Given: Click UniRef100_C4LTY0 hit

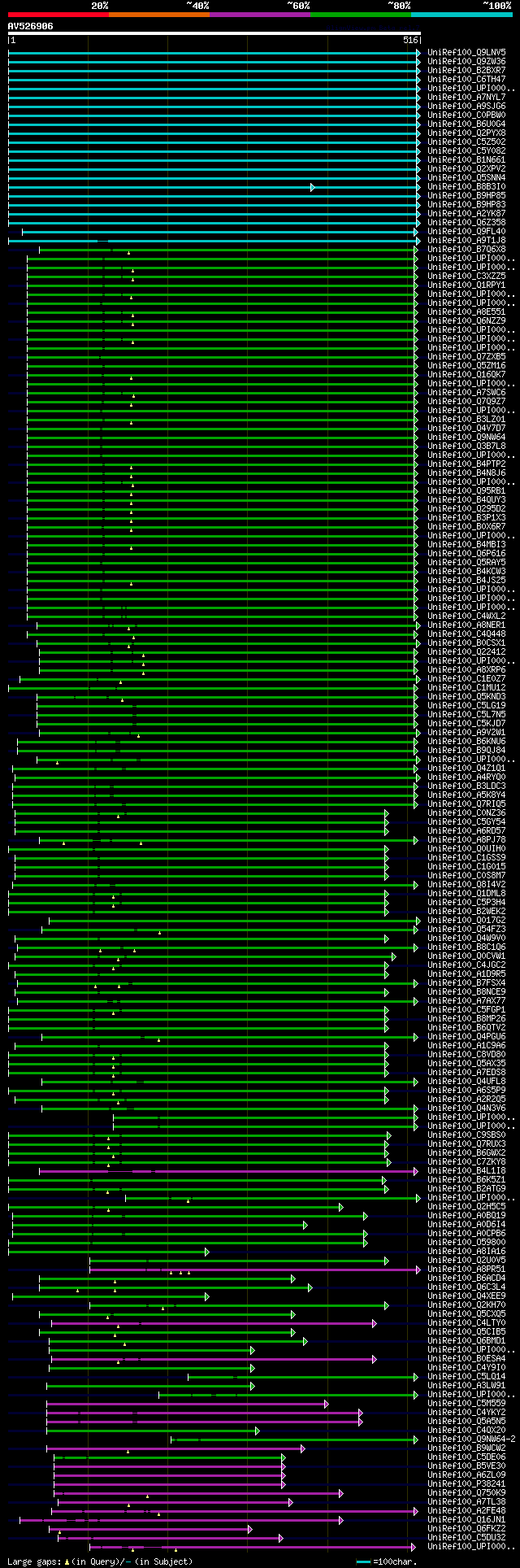Looking at the screenshot, I should [466, 1322].
